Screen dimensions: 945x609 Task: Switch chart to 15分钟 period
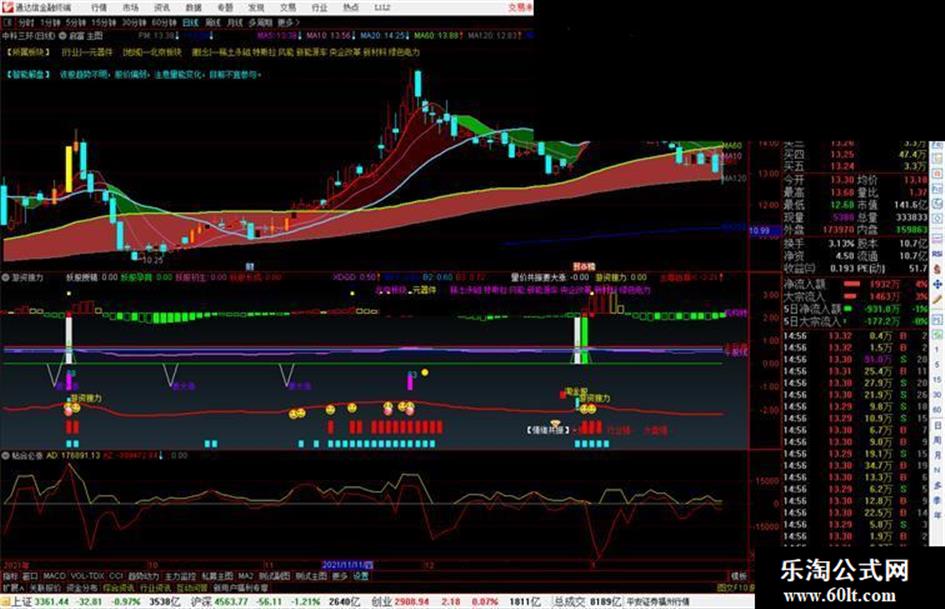[x=104, y=23]
